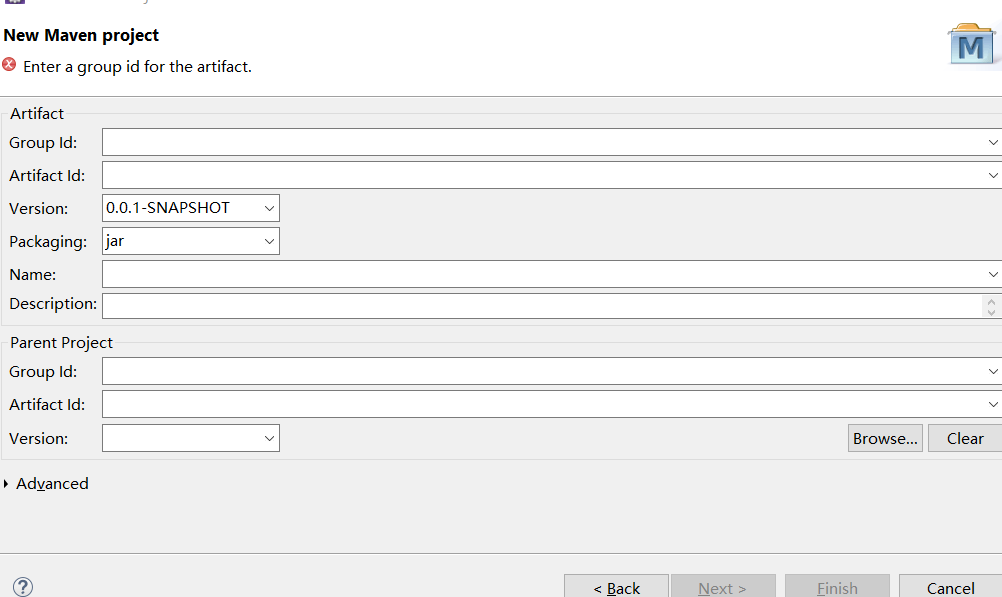Open the Name field dropdown arrow

click(x=993, y=274)
